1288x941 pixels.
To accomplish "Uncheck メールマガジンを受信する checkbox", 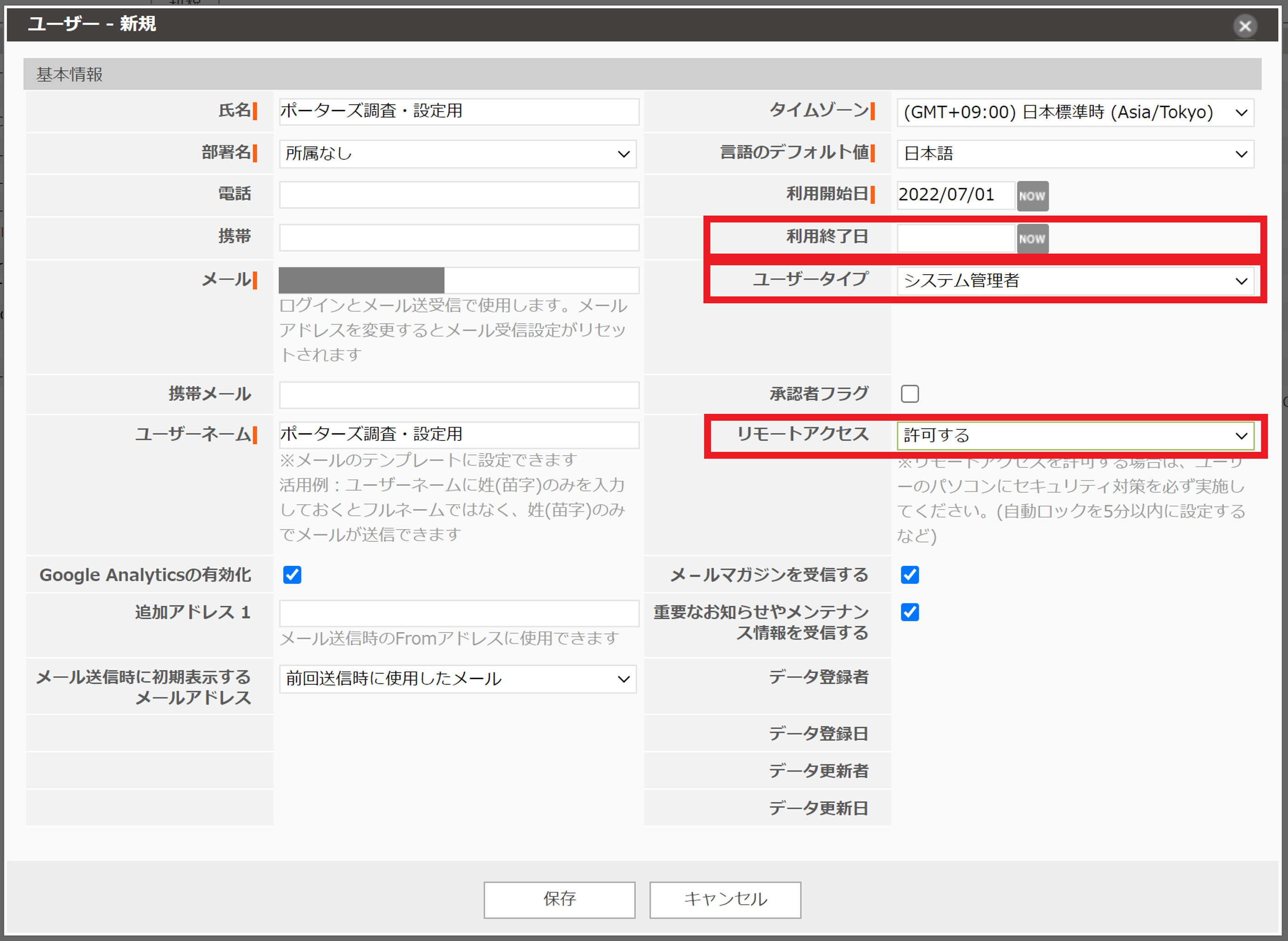I will 909,575.
